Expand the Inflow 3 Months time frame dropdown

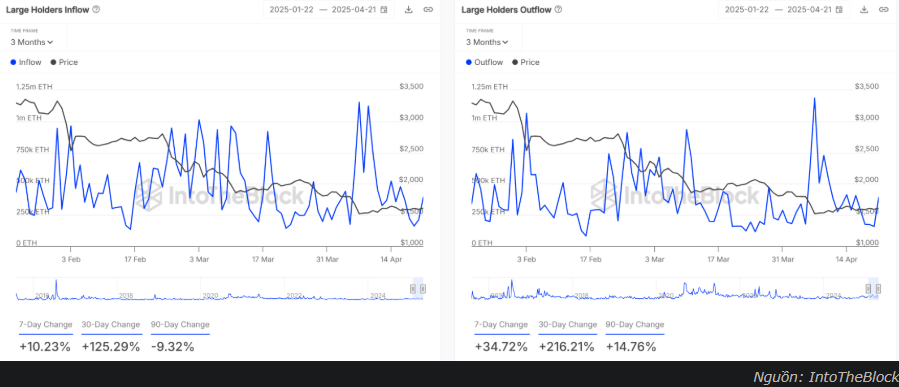32,42
